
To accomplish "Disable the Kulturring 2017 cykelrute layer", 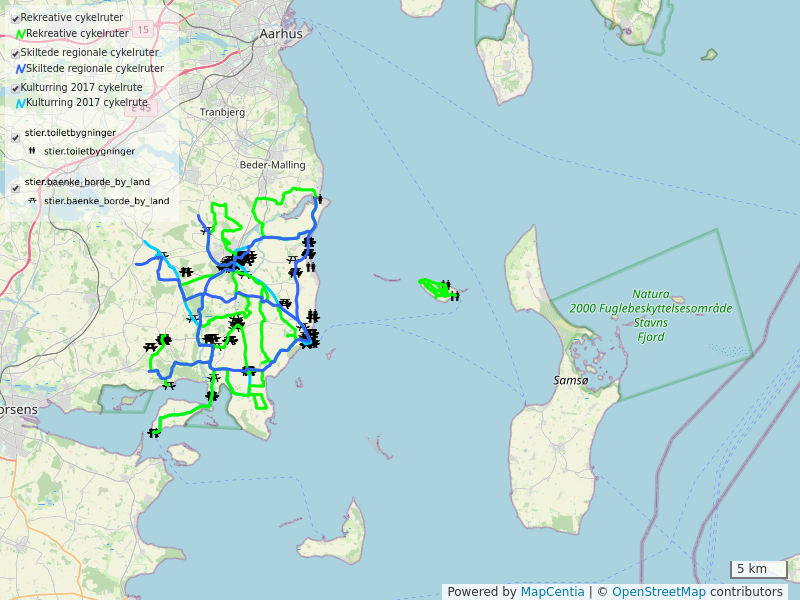I will coord(15,89).
